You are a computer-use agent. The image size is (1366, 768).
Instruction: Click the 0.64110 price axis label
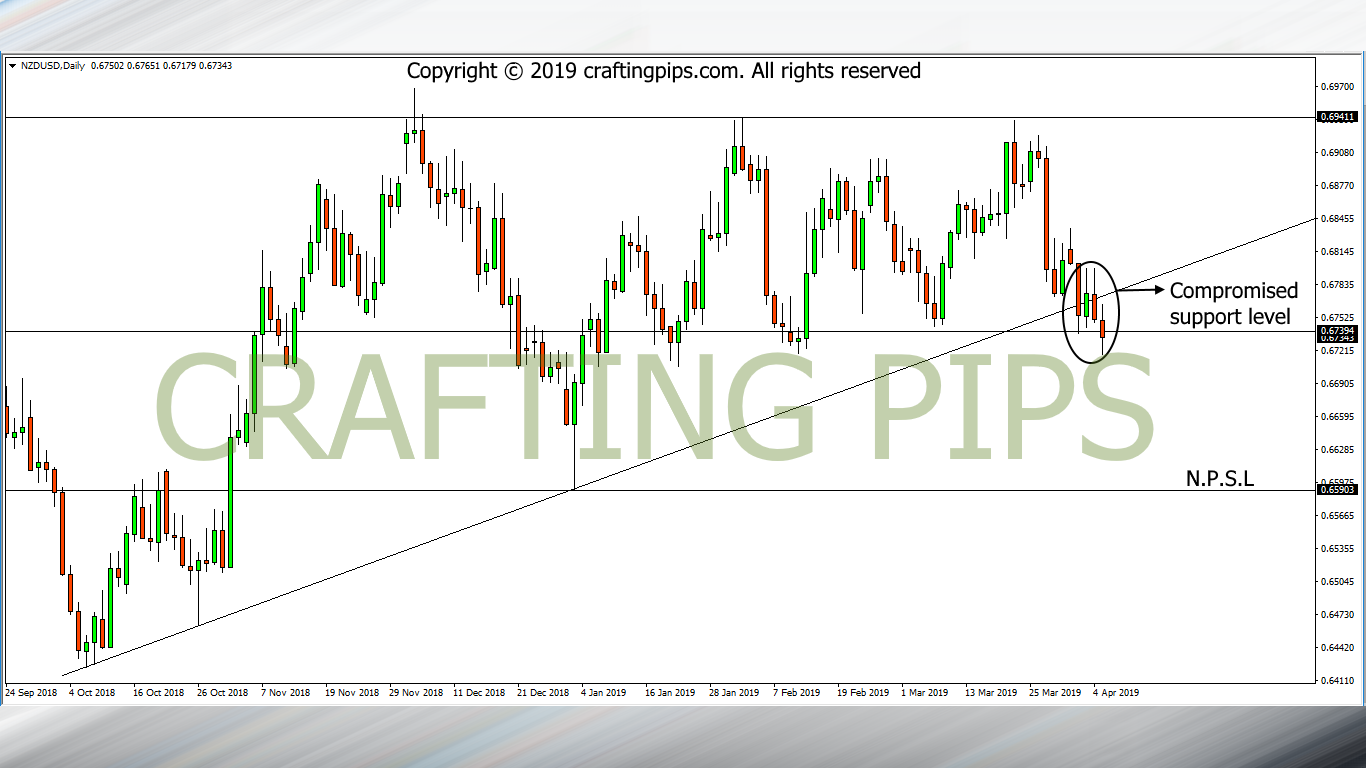click(1337, 681)
